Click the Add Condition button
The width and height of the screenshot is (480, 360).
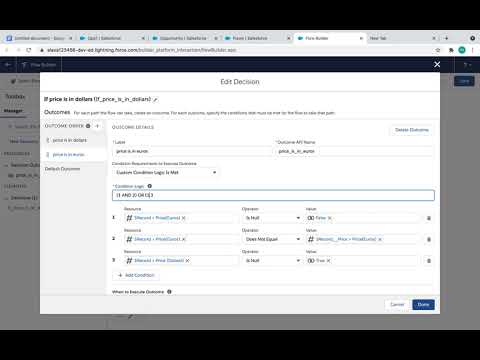pos(136,275)
